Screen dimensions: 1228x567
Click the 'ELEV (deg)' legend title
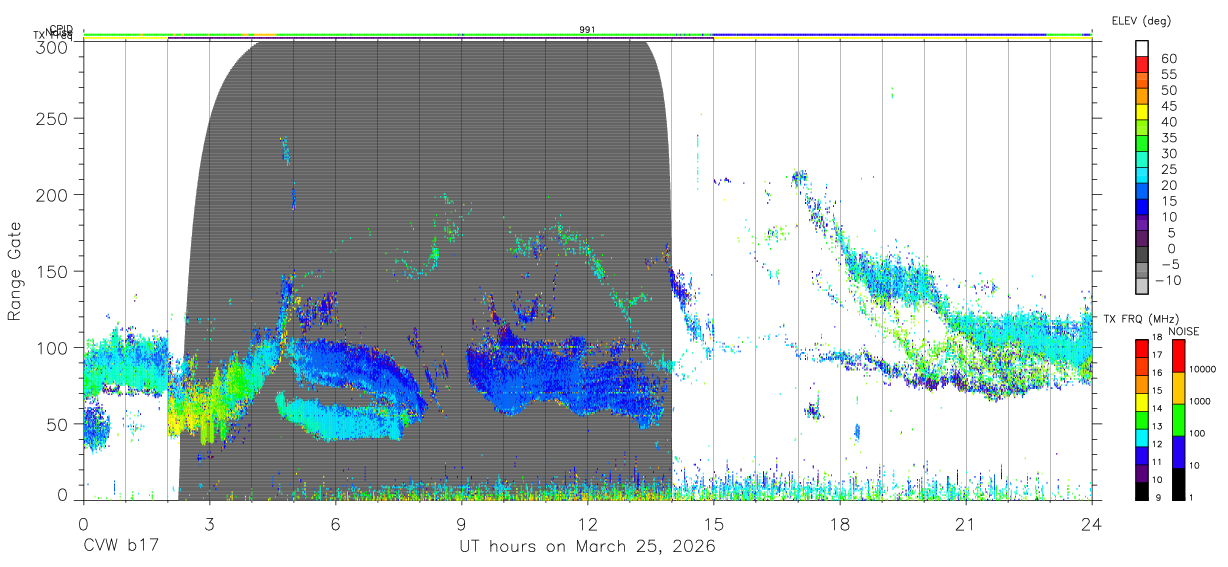tap(1141, 21)
